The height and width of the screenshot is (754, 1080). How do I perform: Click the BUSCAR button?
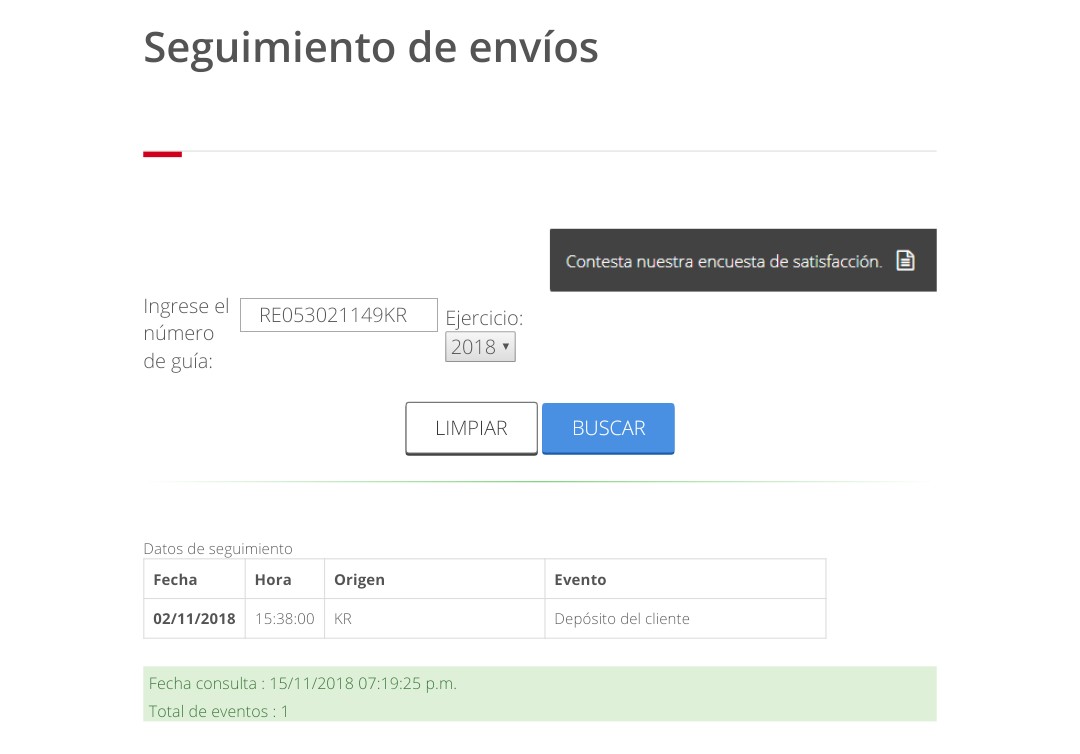(608, 428)
